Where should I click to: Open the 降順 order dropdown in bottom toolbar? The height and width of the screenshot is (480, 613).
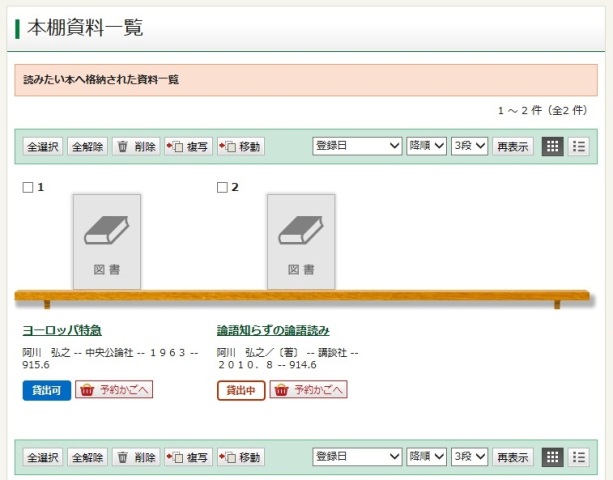tap(427, 457)
